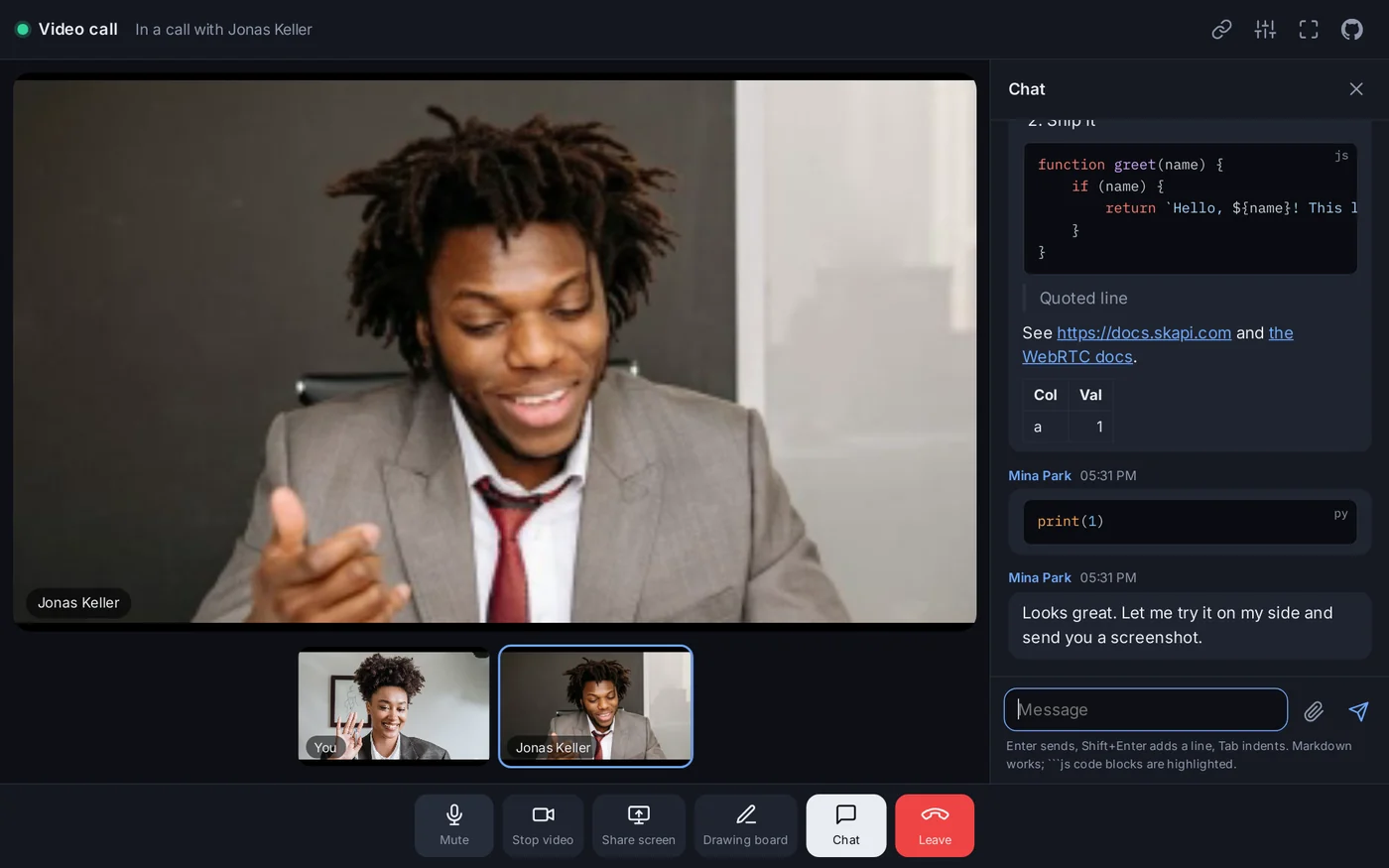Toggle the Chat button in the call bar
Viewport: 1389px width, 868px height.
[846, 825]
